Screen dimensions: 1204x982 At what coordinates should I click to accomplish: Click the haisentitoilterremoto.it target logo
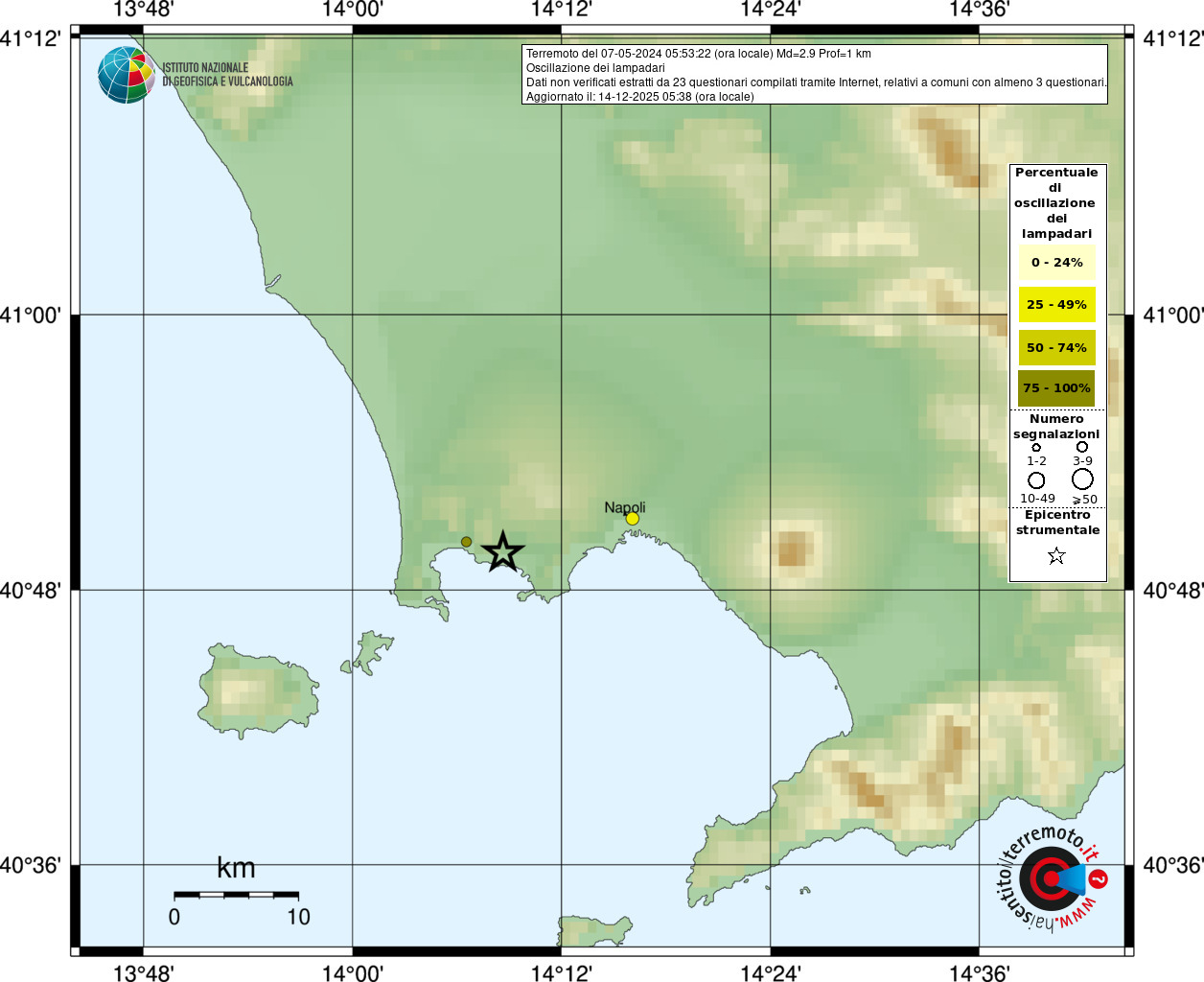[x=1050, y=878]
